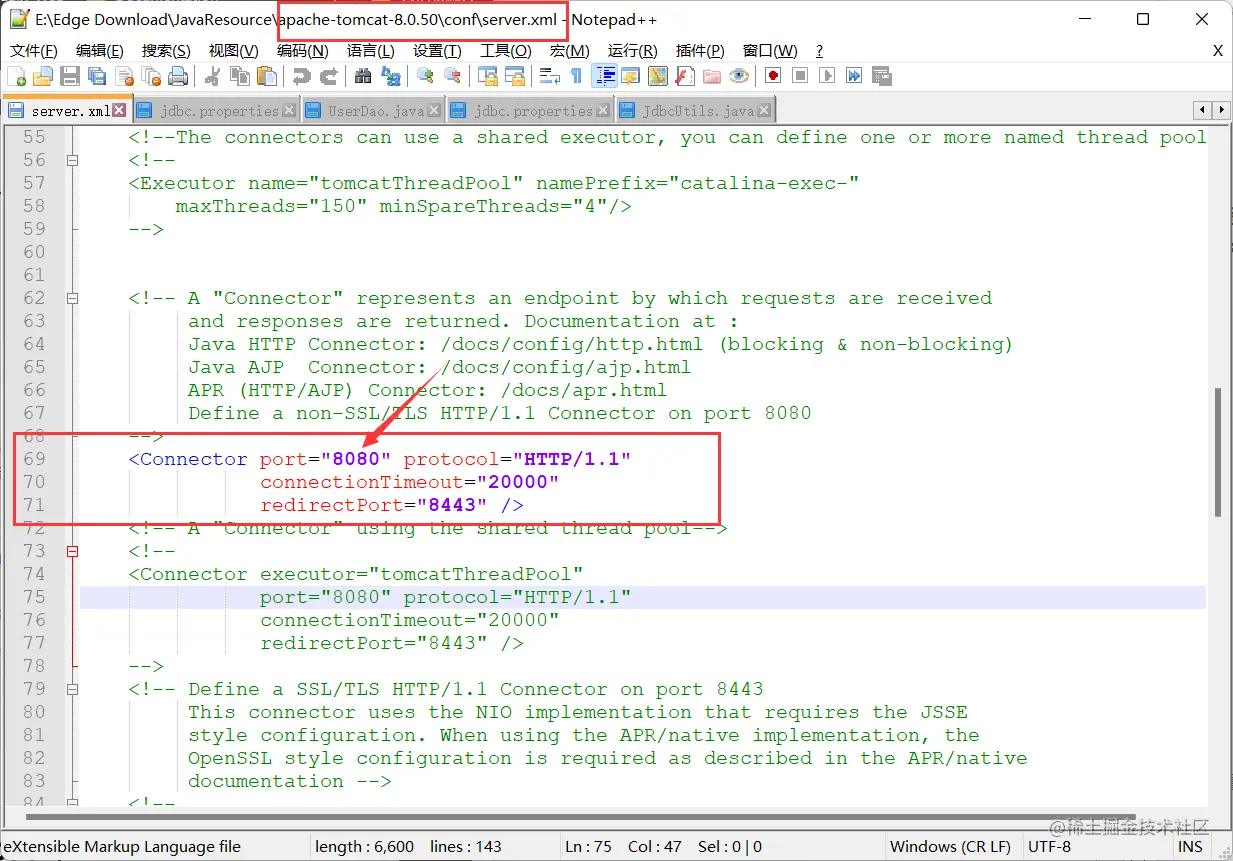Toggle Word Wrap toolbar icon
The image size is (1233, 861).
pos(550,76)
